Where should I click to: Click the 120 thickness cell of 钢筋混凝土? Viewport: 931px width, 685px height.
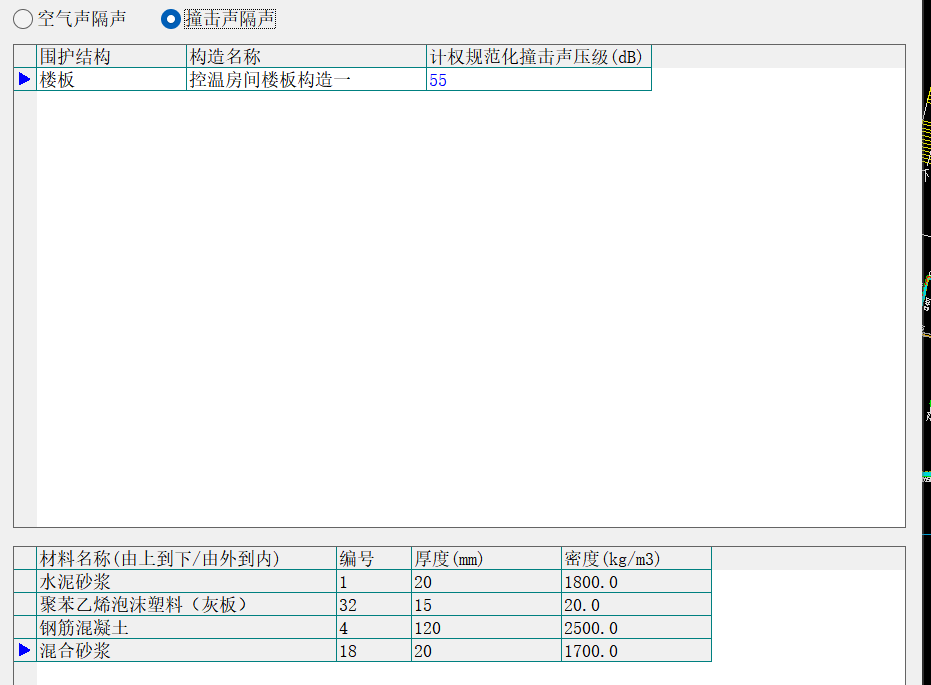[x=486, y=628]
